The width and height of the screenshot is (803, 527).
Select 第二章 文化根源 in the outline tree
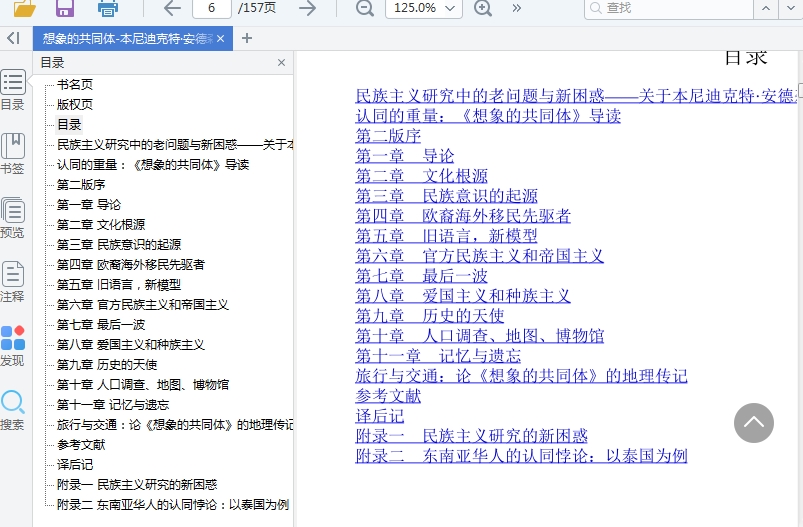[x=101, y=224]
